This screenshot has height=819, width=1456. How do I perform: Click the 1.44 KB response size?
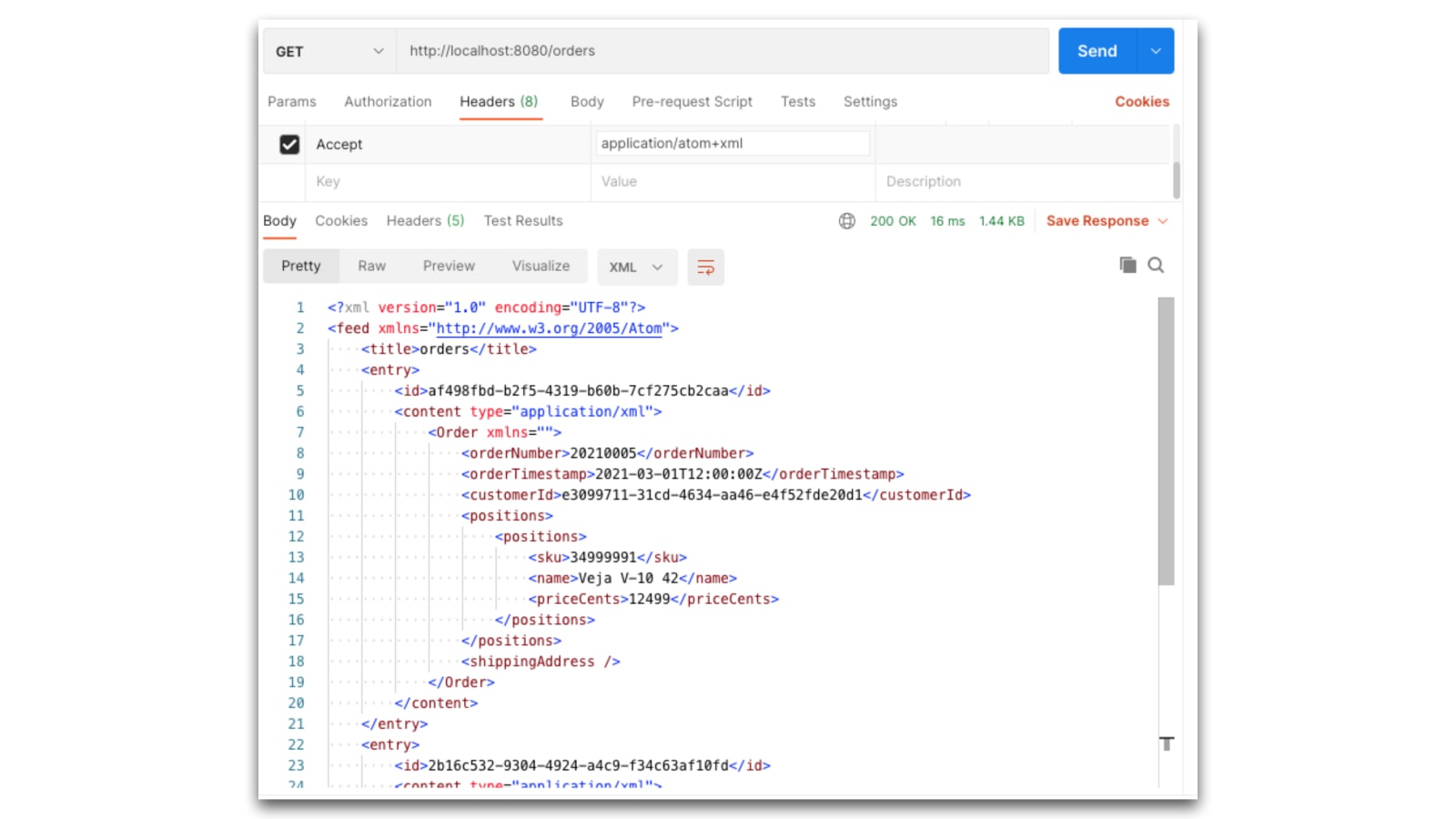point(1001,221)
